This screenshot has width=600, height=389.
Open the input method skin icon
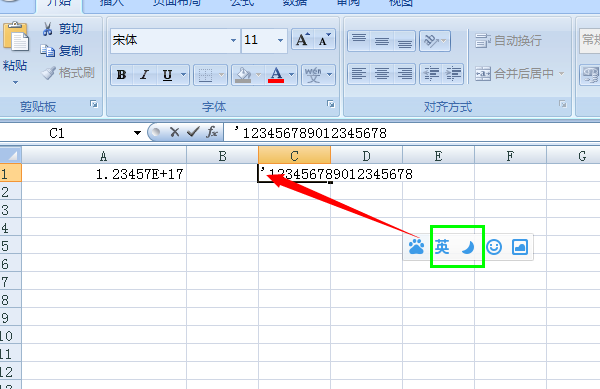pos(520,247)
